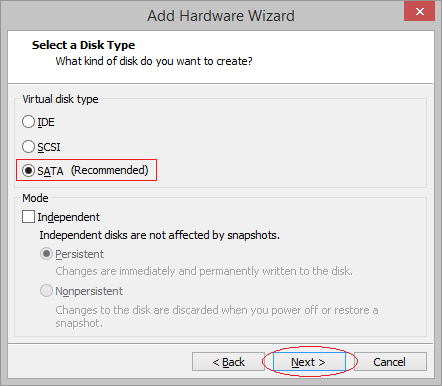Close the wizard with the red X
This screenshot has width=442, height=386.
(419, 11)
